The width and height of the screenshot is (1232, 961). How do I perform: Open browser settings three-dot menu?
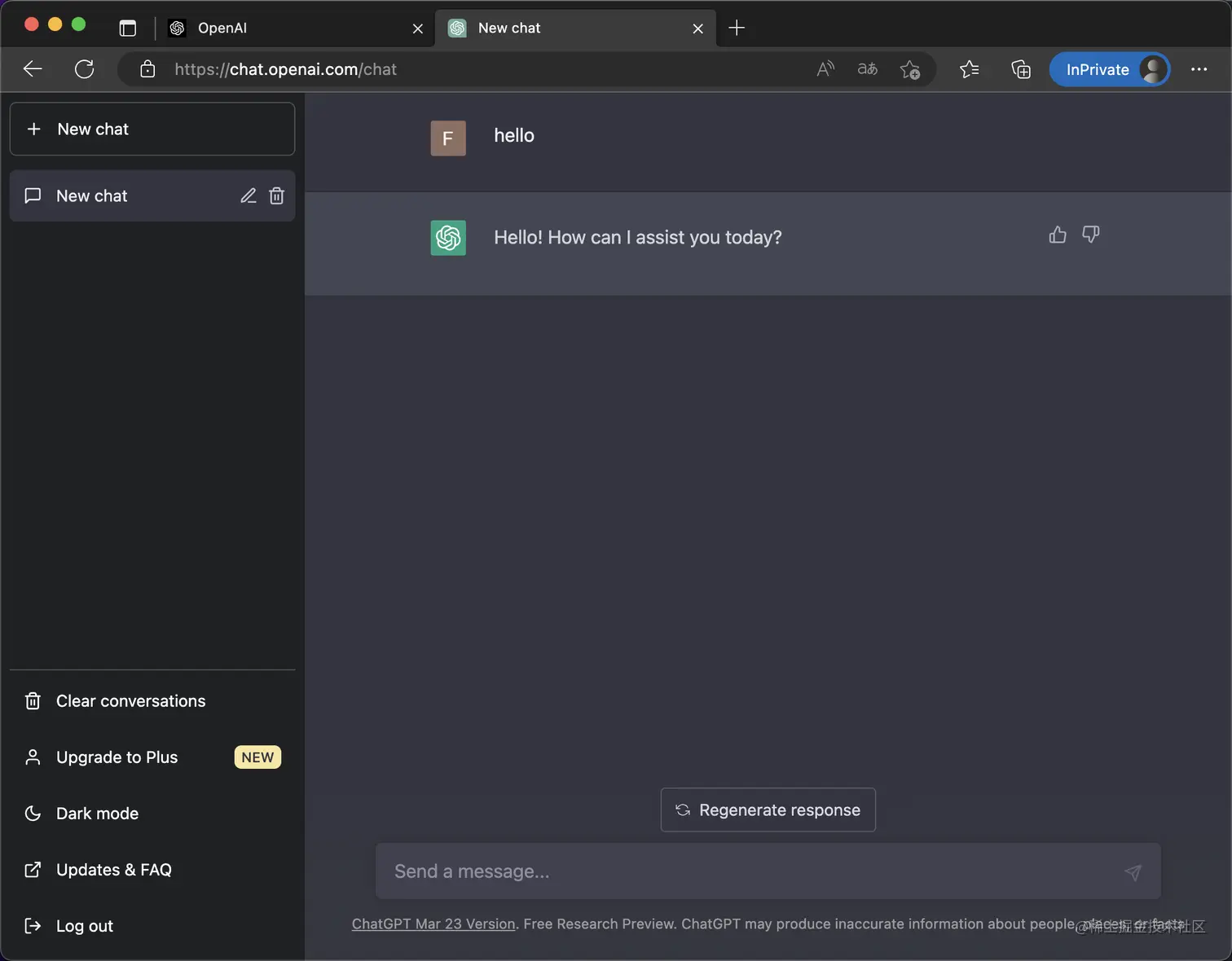[1199, 69]
